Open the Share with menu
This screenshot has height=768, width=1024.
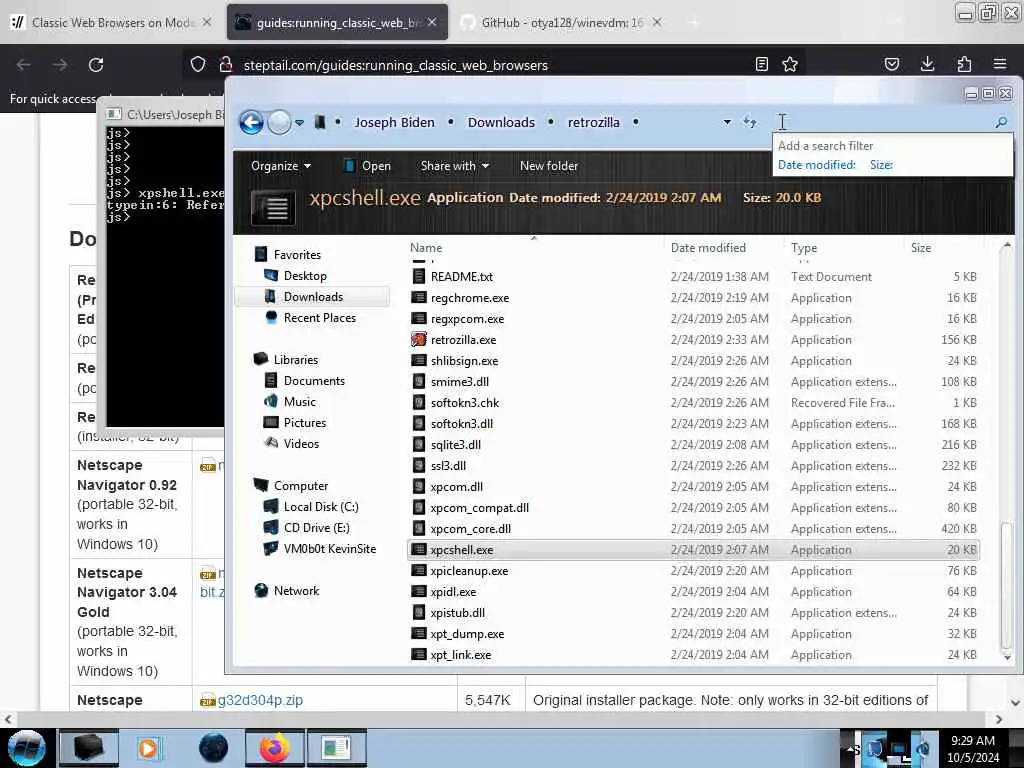(455, 166)
